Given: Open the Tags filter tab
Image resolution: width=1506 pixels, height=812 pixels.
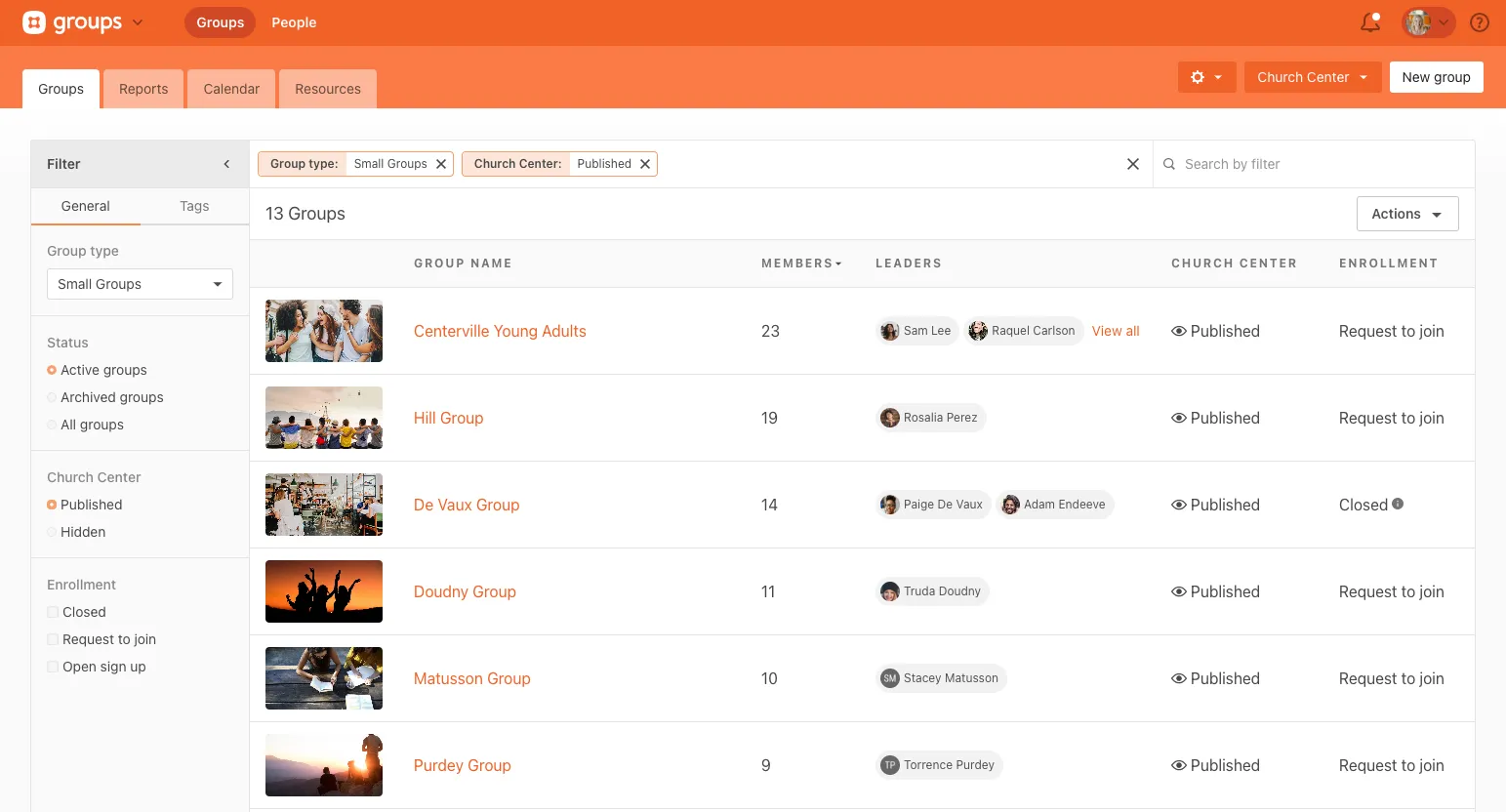Looking at the screenshot, I should click(194, 206).
